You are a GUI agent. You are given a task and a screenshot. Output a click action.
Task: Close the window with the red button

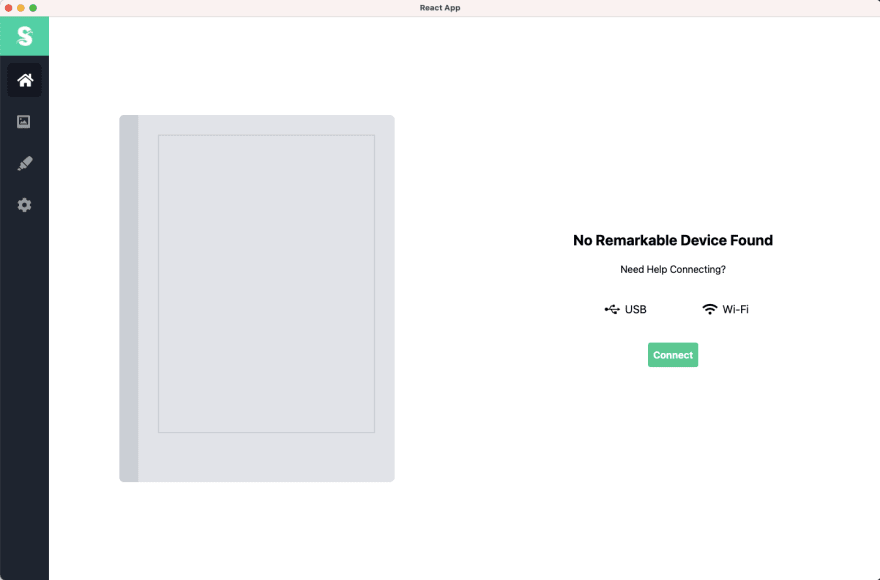coord(8,8)
